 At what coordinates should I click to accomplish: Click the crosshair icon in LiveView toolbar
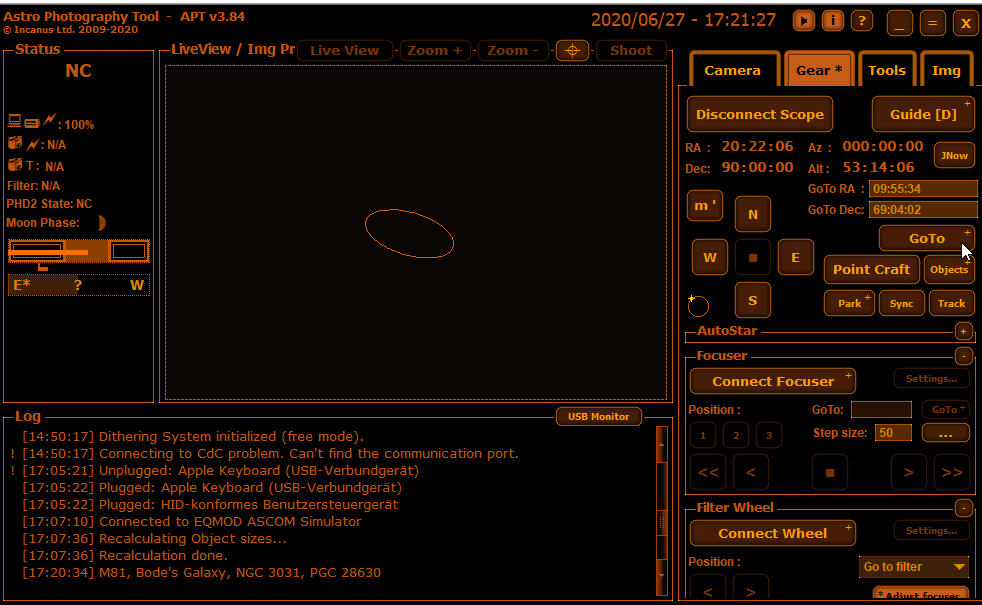tap(572, 50)
